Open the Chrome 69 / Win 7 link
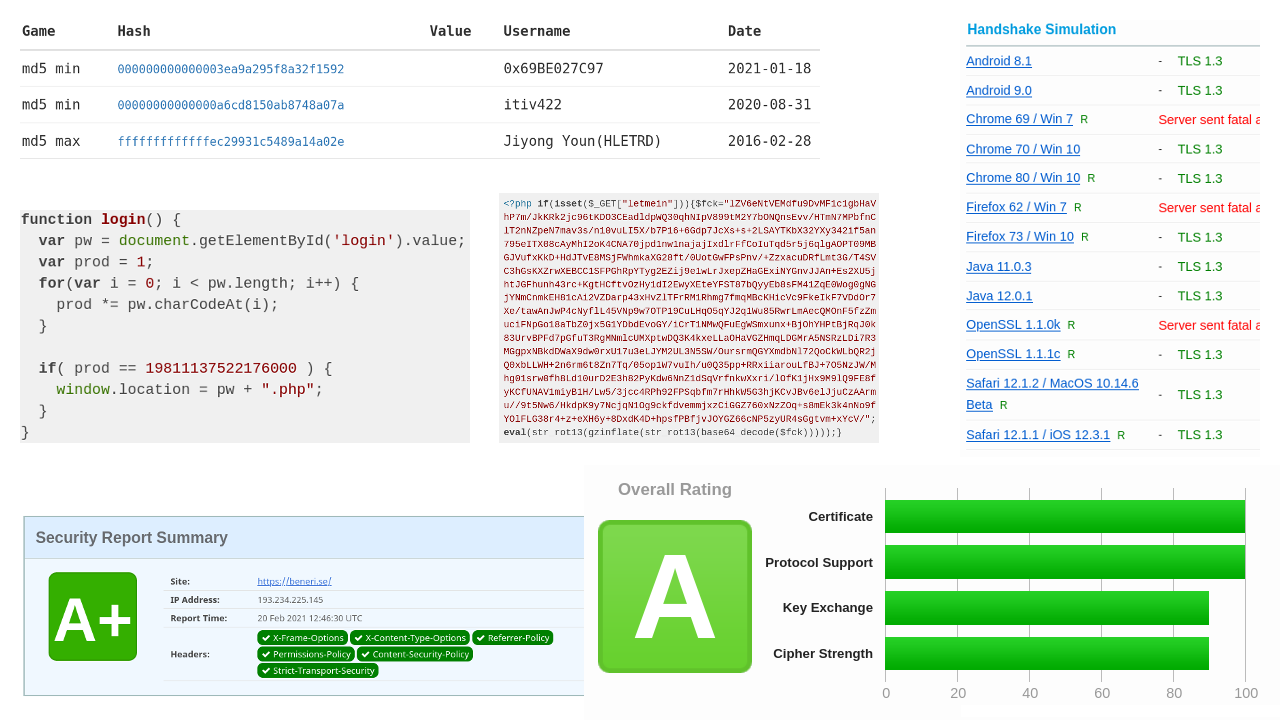This screenshot has width=1280, height=720. coord(1019,119)
